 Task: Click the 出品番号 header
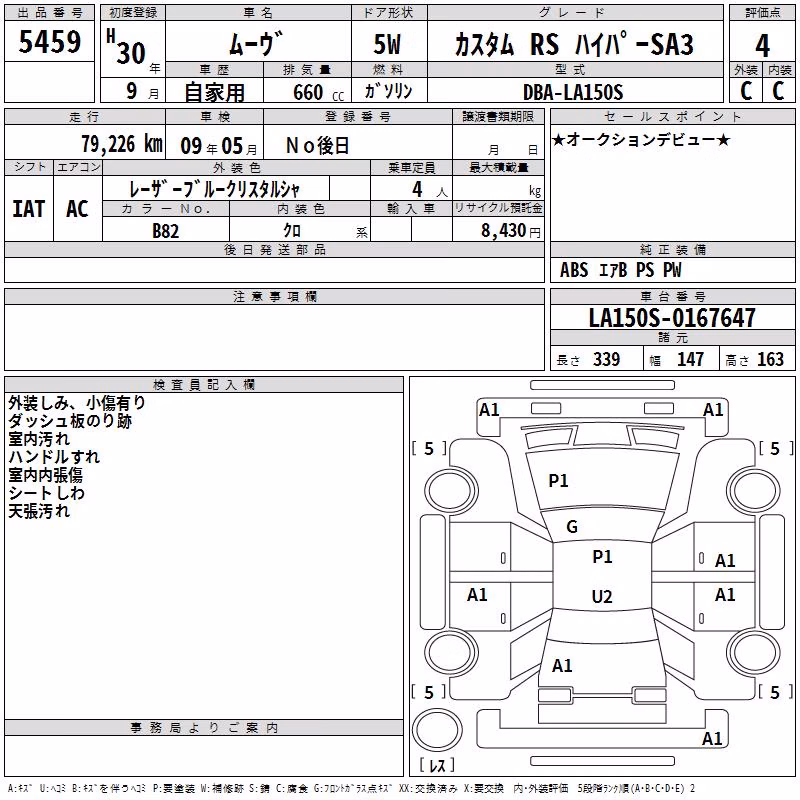[x=49, y=13]
